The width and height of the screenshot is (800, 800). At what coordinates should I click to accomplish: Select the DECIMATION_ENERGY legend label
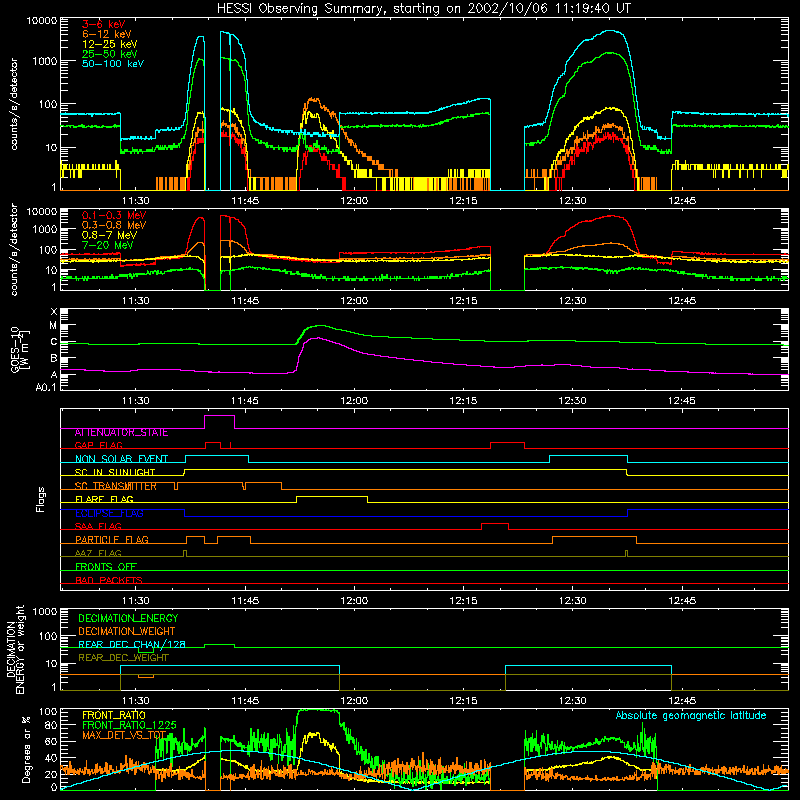coord(128,618)
